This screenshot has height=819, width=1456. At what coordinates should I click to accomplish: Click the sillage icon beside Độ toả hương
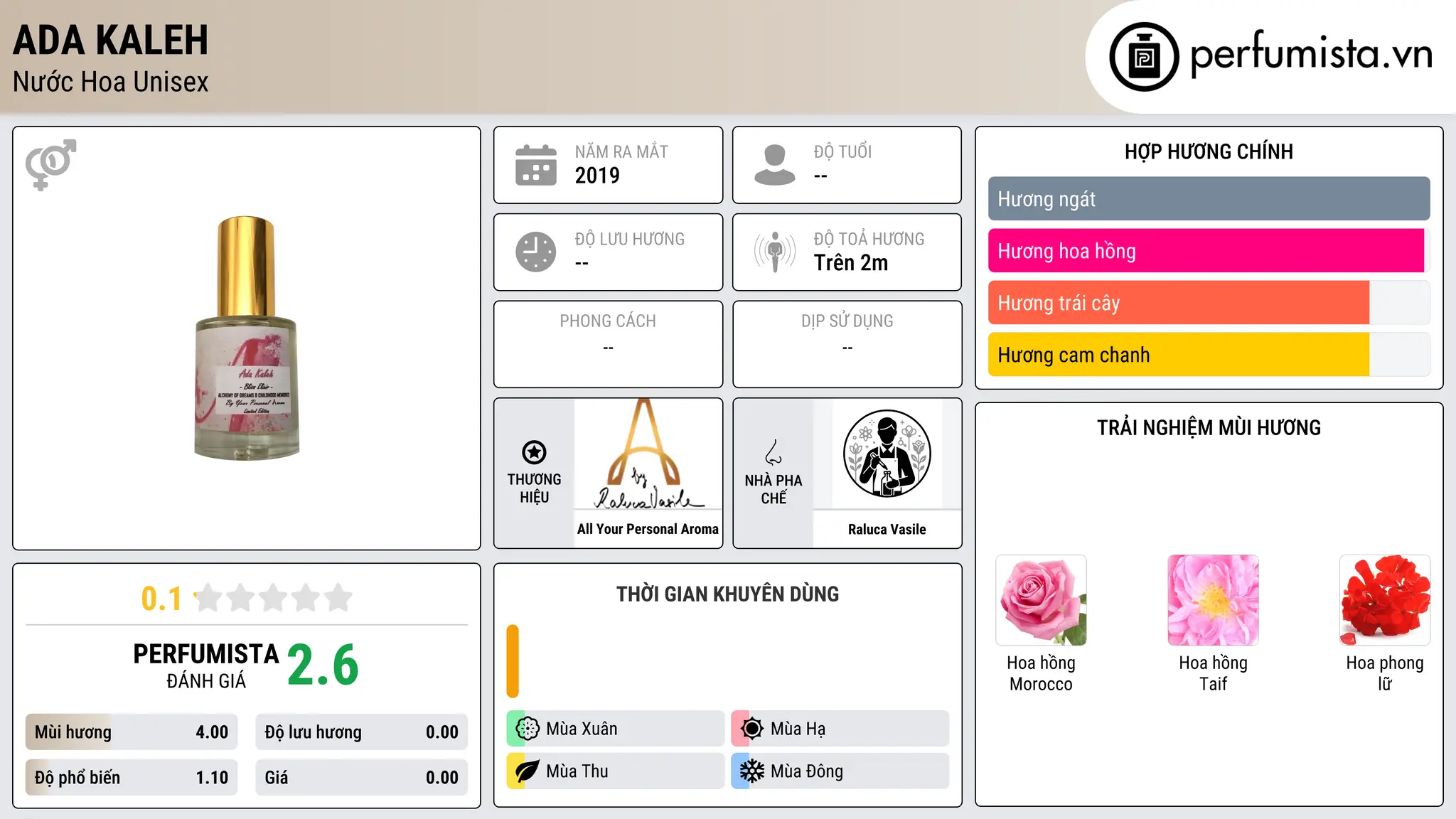pyautogui.click(x=774, y=252)
